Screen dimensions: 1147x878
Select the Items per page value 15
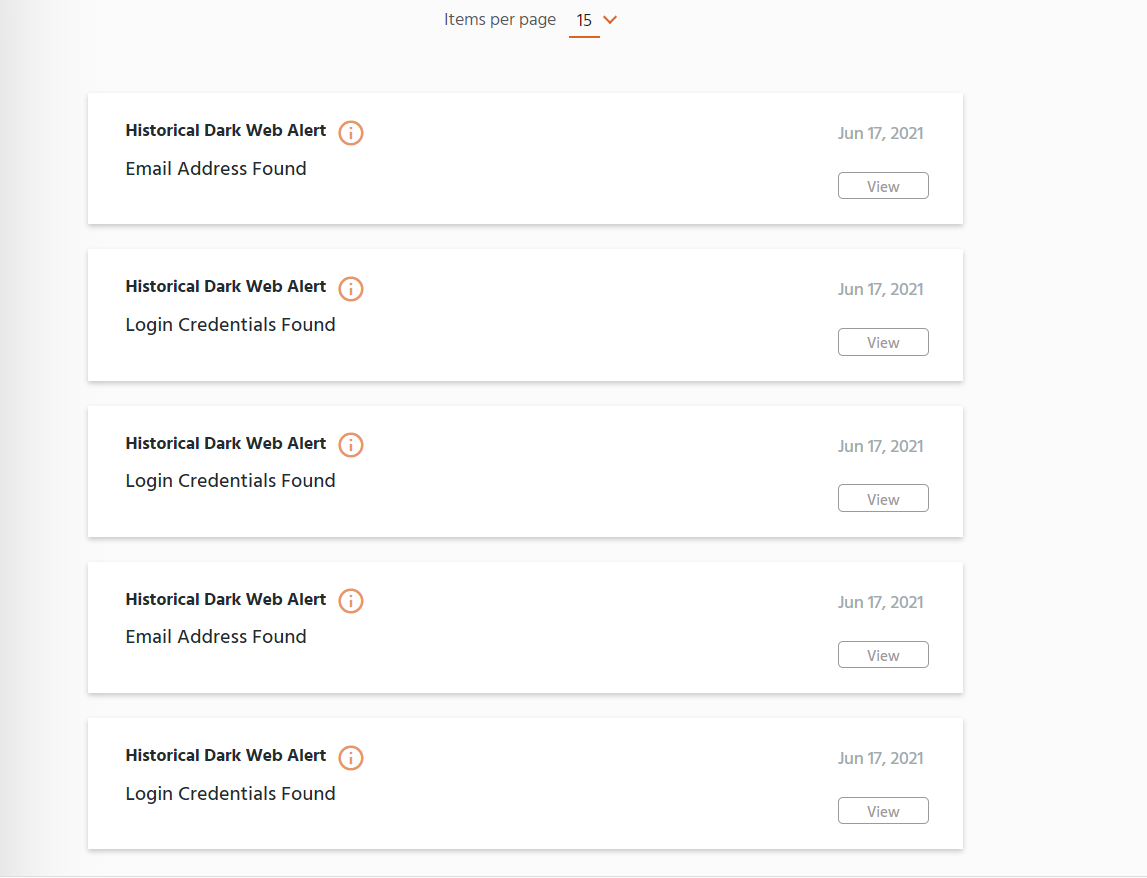584,20
